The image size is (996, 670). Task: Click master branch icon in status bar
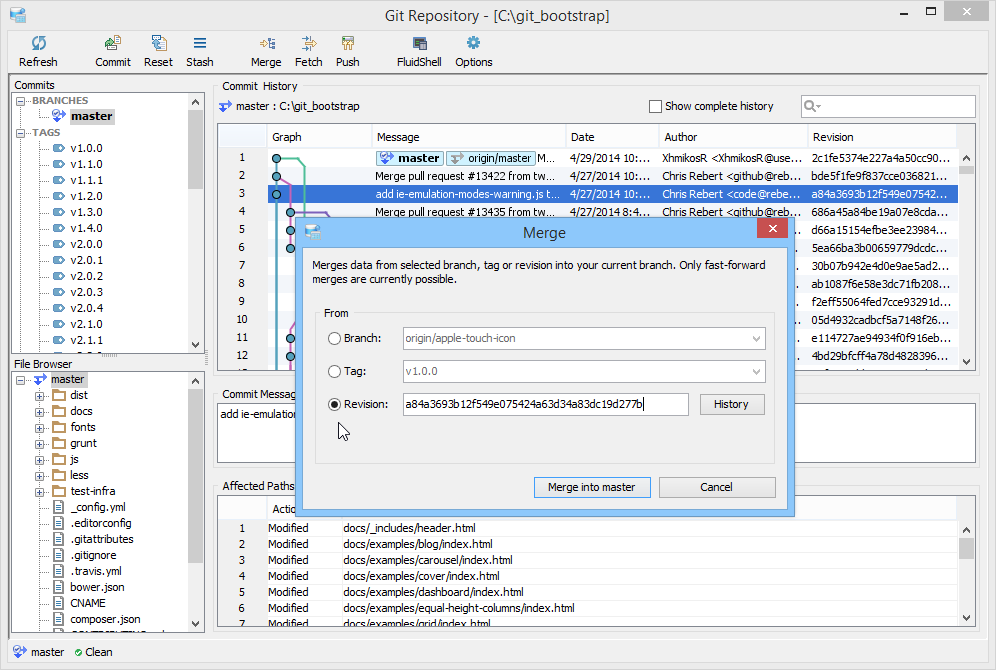[20, 652]
